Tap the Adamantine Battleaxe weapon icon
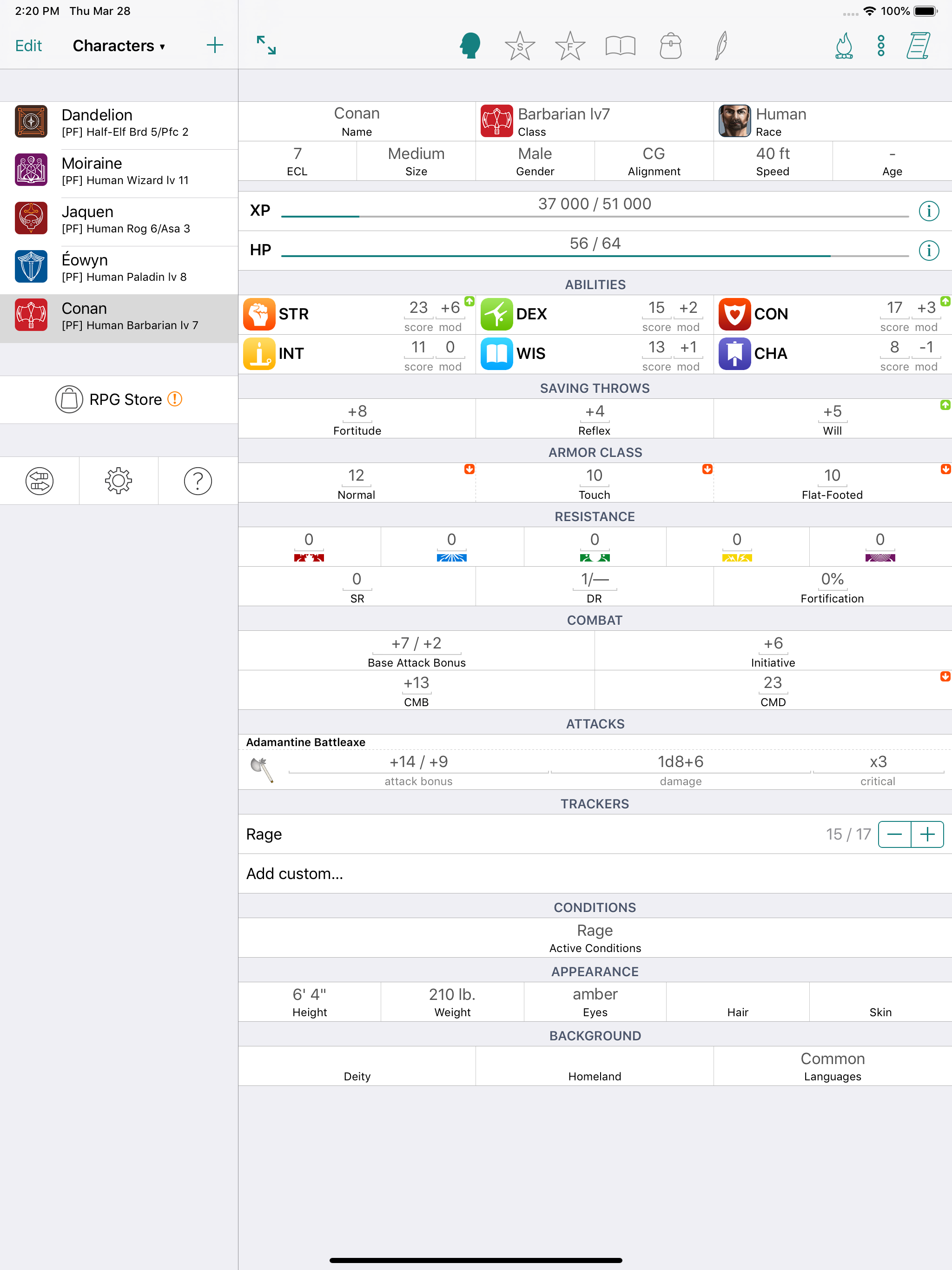Image resolution: width=952 pixels, height=1270 pixels. [x=262, y=770]
